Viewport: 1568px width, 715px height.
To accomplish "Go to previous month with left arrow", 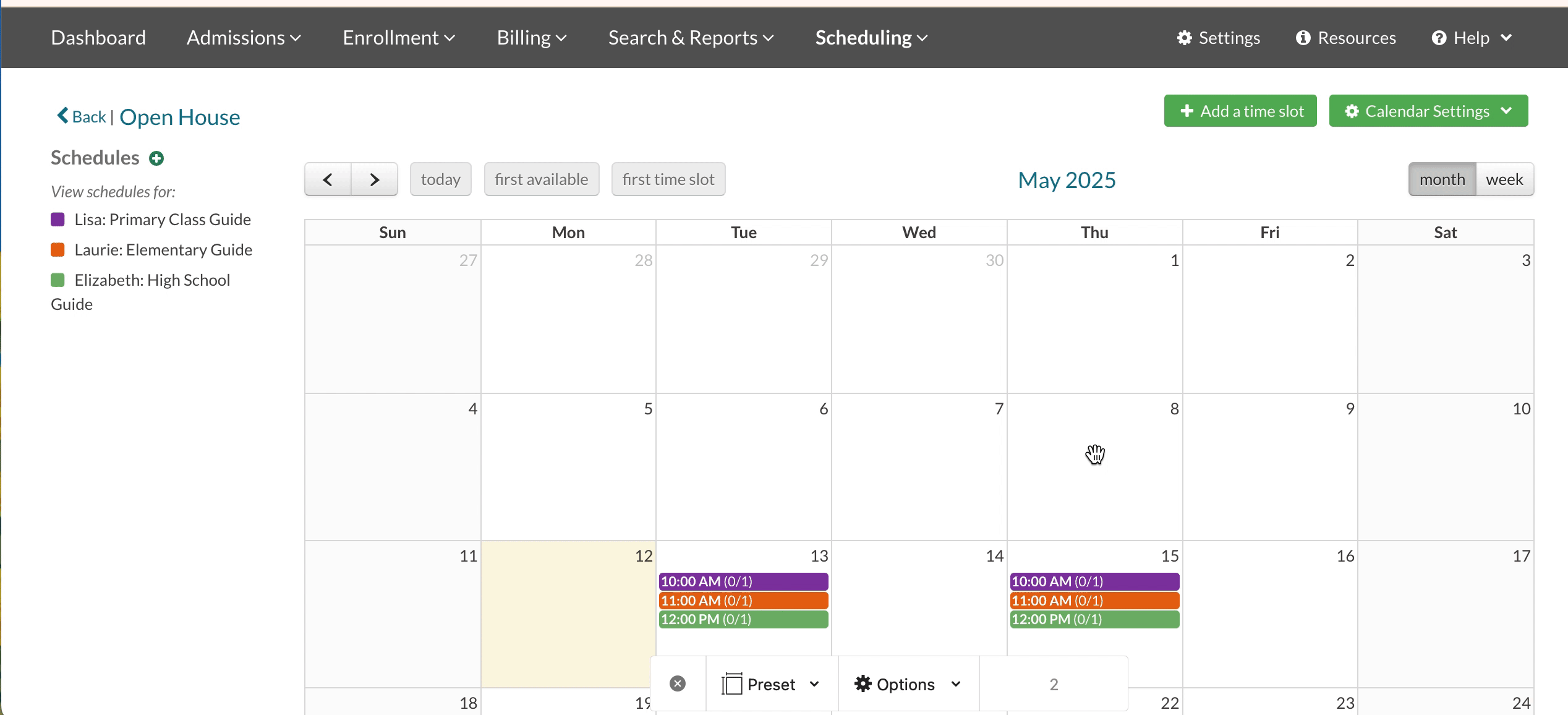I will pos(328,179).
